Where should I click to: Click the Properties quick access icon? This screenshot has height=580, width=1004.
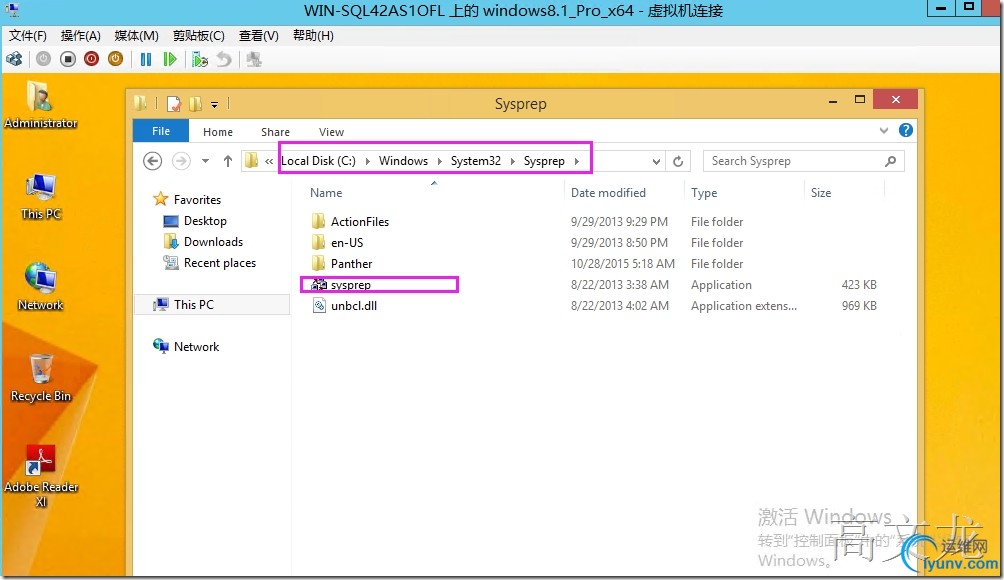(174, 103)
